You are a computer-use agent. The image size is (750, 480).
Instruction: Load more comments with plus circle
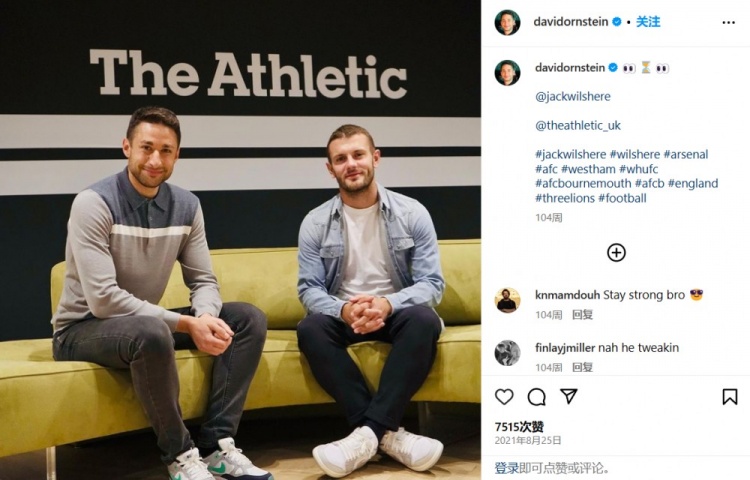tap(616, 252)
